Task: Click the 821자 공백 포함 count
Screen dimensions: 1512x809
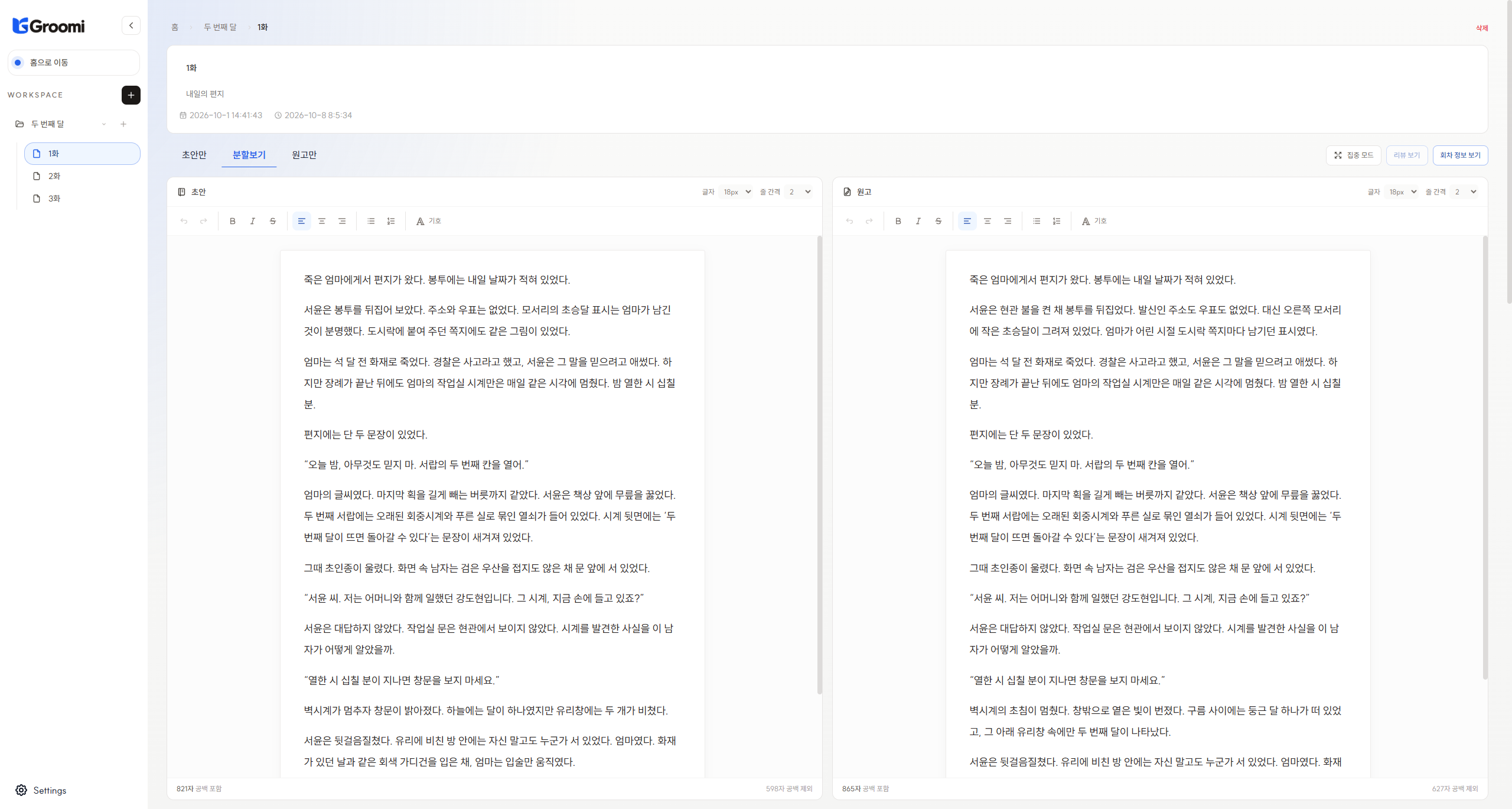Action: pyautogui.click(x=199, y=789)
